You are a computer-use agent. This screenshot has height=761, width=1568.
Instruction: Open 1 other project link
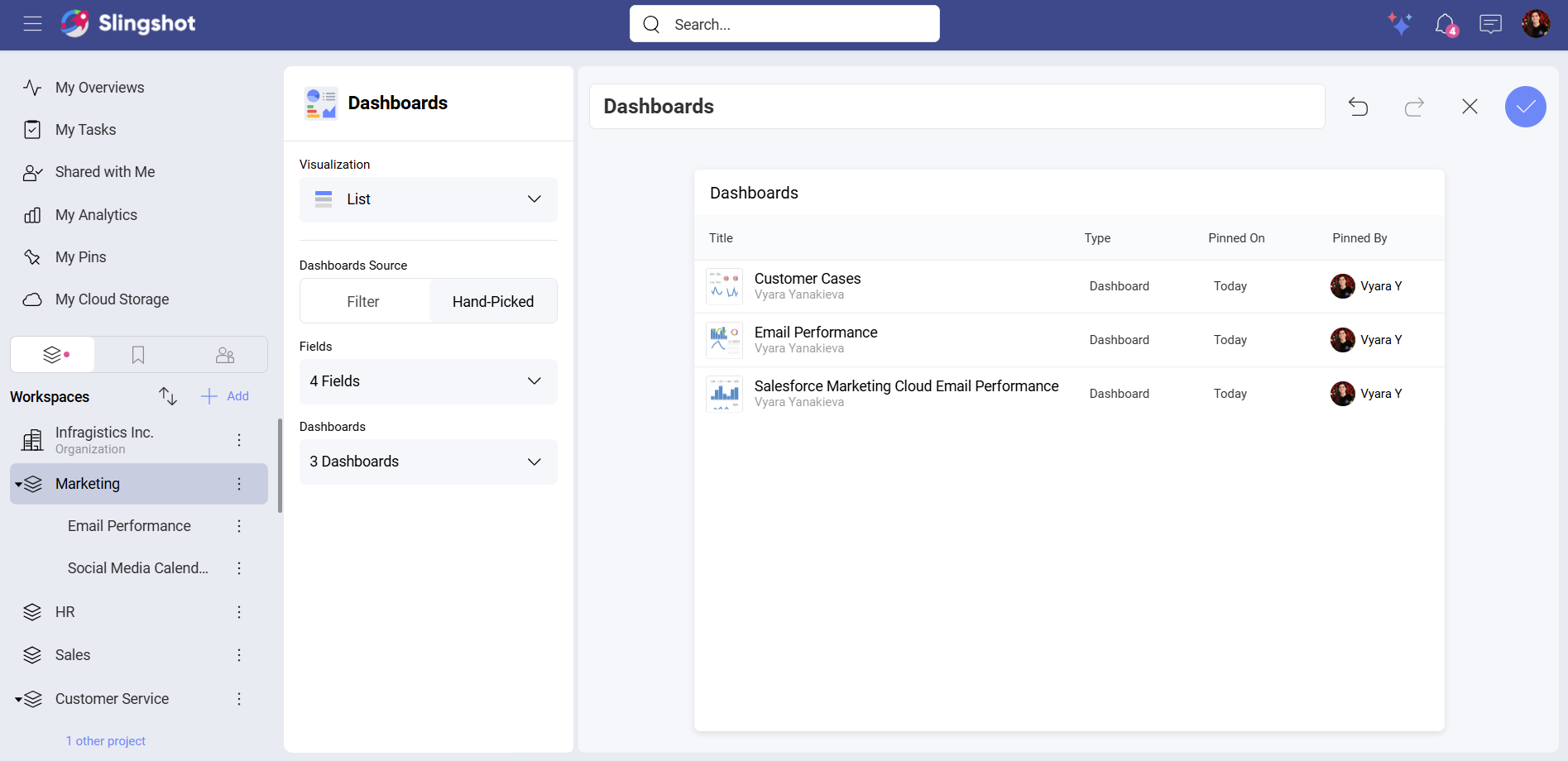coord(106,740)
